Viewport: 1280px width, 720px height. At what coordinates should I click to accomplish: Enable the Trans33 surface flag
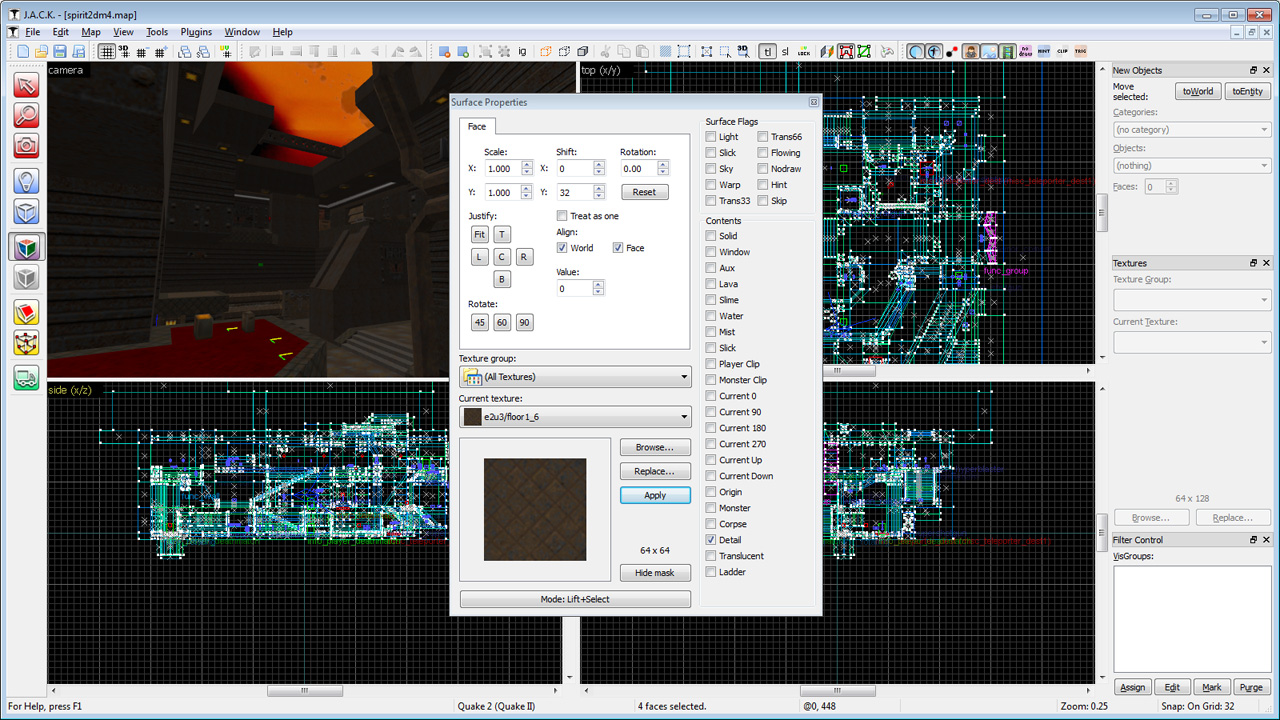tap(710, 200)
